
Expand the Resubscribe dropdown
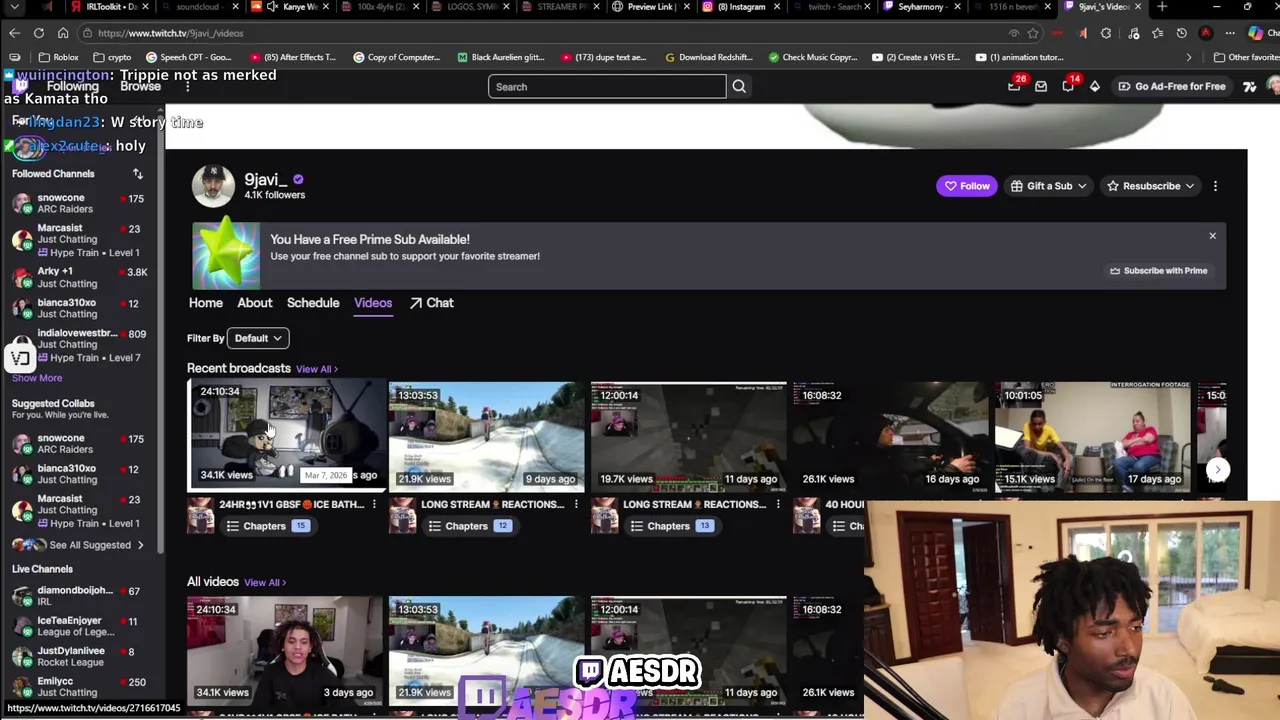(1150, 186)
